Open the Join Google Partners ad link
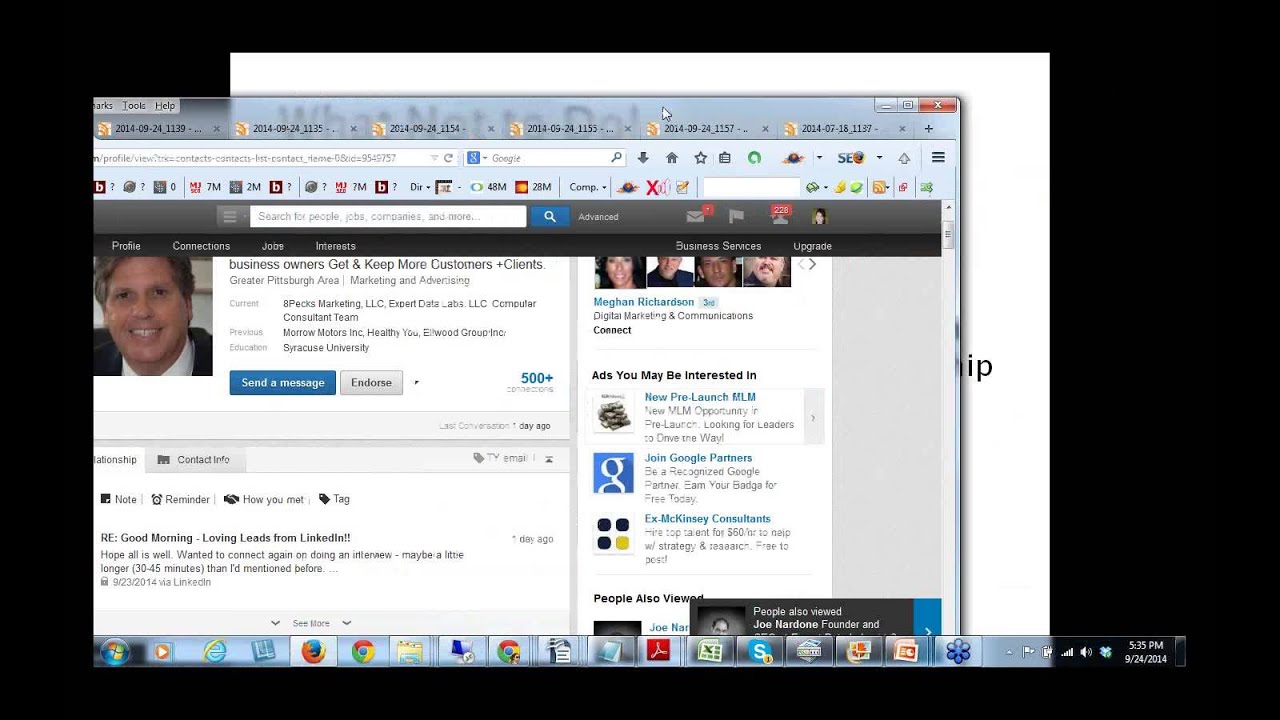 point(698,458)
